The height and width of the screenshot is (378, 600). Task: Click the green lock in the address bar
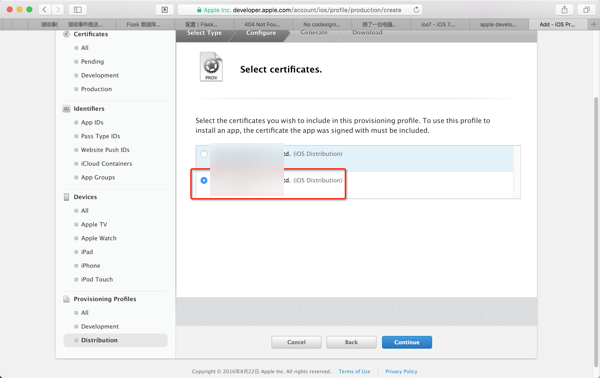click(x=199, y=10)
